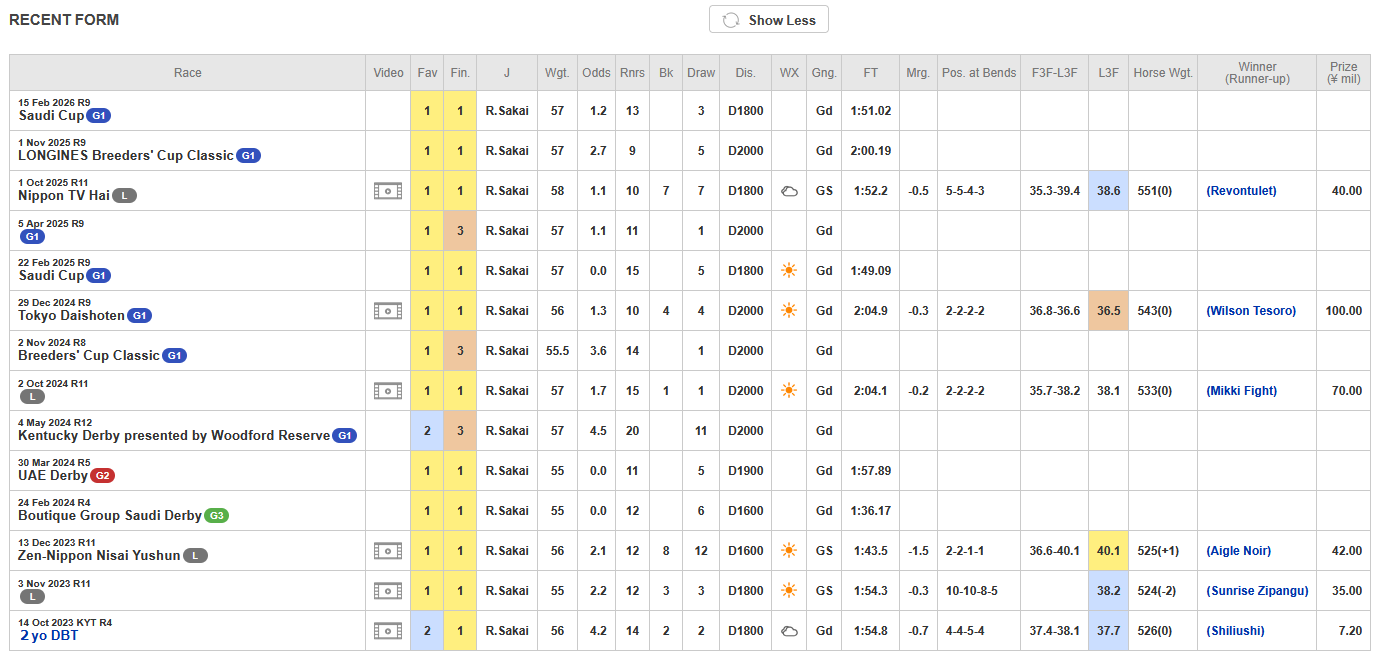1382x657 pixels.
Task: Click the Odds column header
Action: tap(596, 73)
